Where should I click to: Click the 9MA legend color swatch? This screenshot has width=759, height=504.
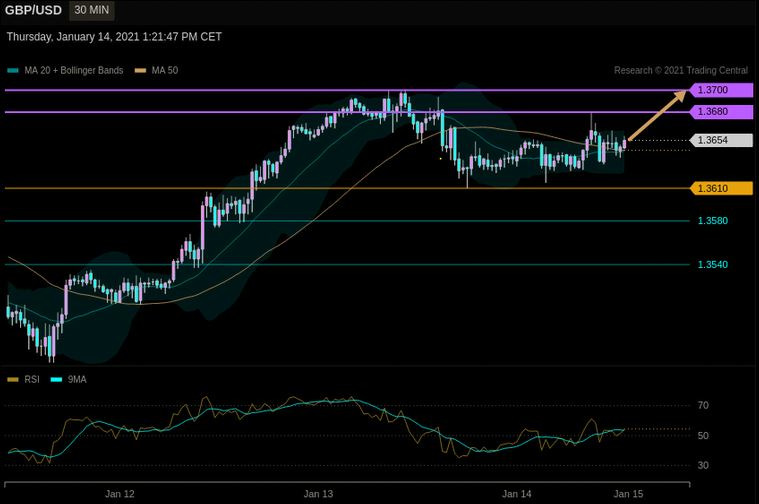57,380
